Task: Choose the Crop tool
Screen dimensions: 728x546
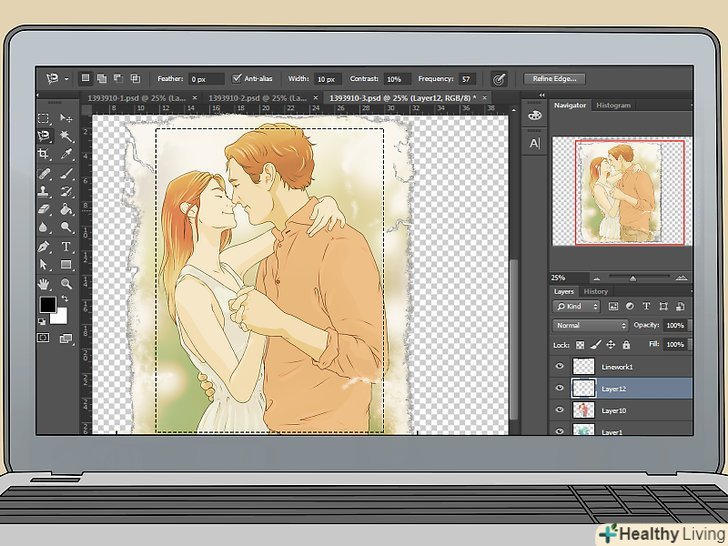Action: [44, 154]
